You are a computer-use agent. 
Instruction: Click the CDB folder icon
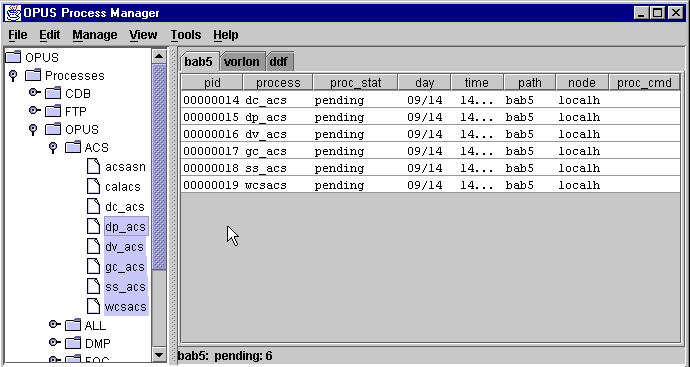click(x=53, y=93)
